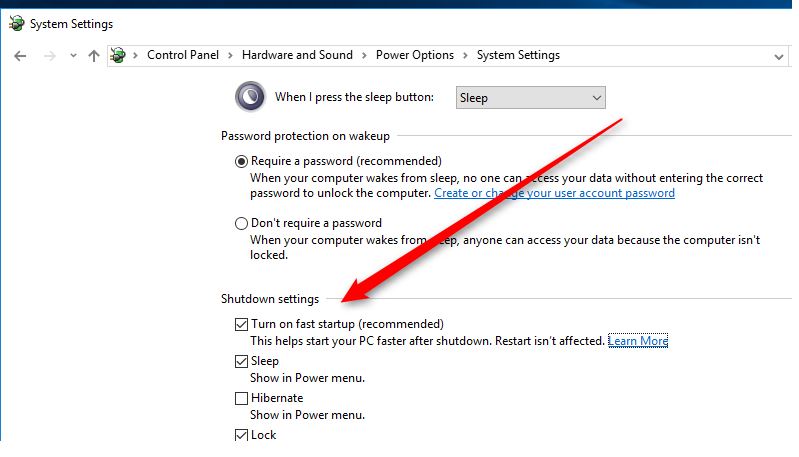Go up one level with the up arrow
This screenshot has height=457, width=799.
(94, 56)
